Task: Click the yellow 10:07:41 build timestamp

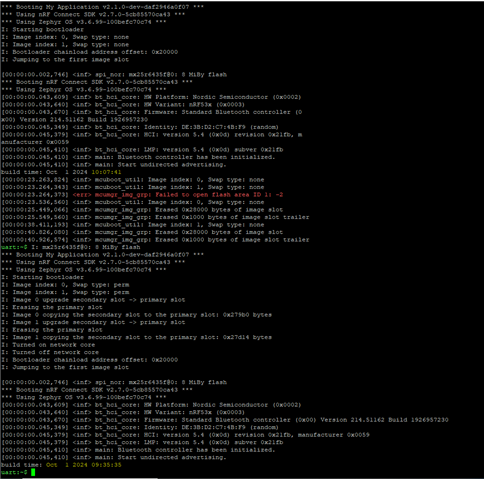Action: click(106, 172)
